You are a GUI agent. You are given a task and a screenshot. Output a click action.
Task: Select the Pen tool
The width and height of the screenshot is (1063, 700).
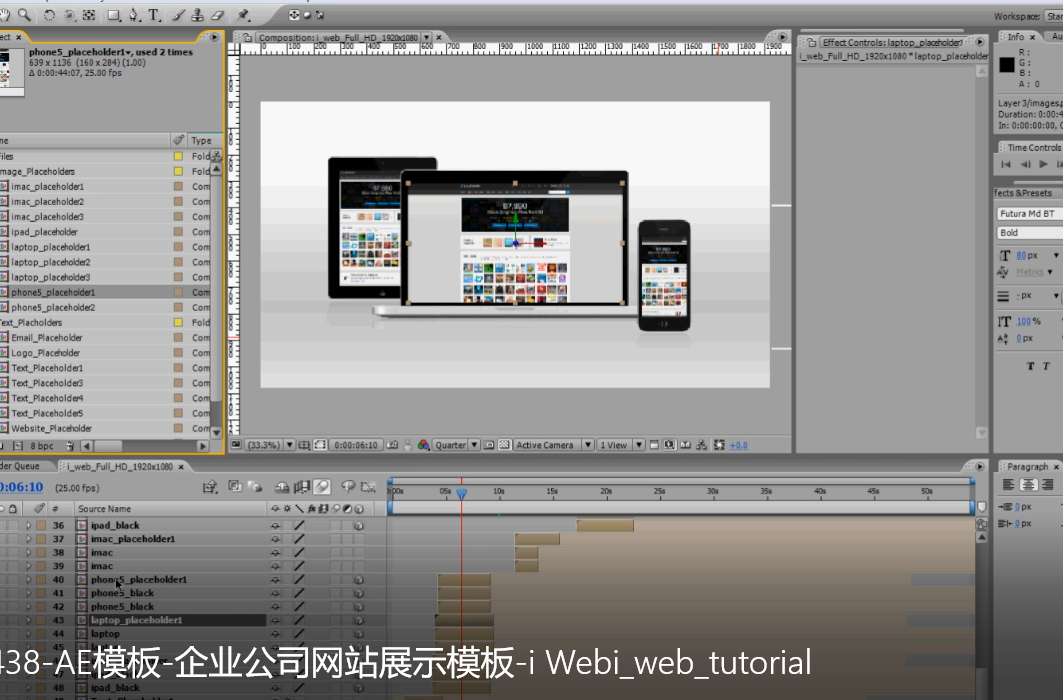(134, 15)
